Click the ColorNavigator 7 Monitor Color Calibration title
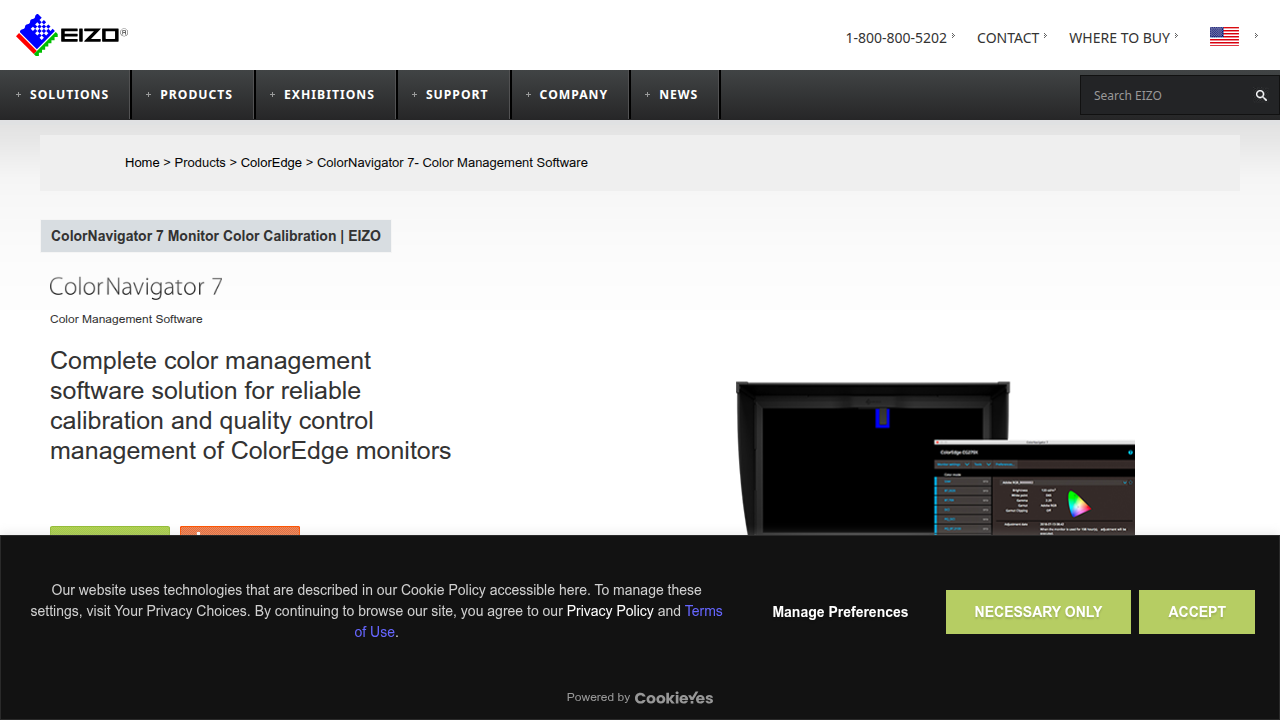1280x720 pixels. (x=216, y=236)
